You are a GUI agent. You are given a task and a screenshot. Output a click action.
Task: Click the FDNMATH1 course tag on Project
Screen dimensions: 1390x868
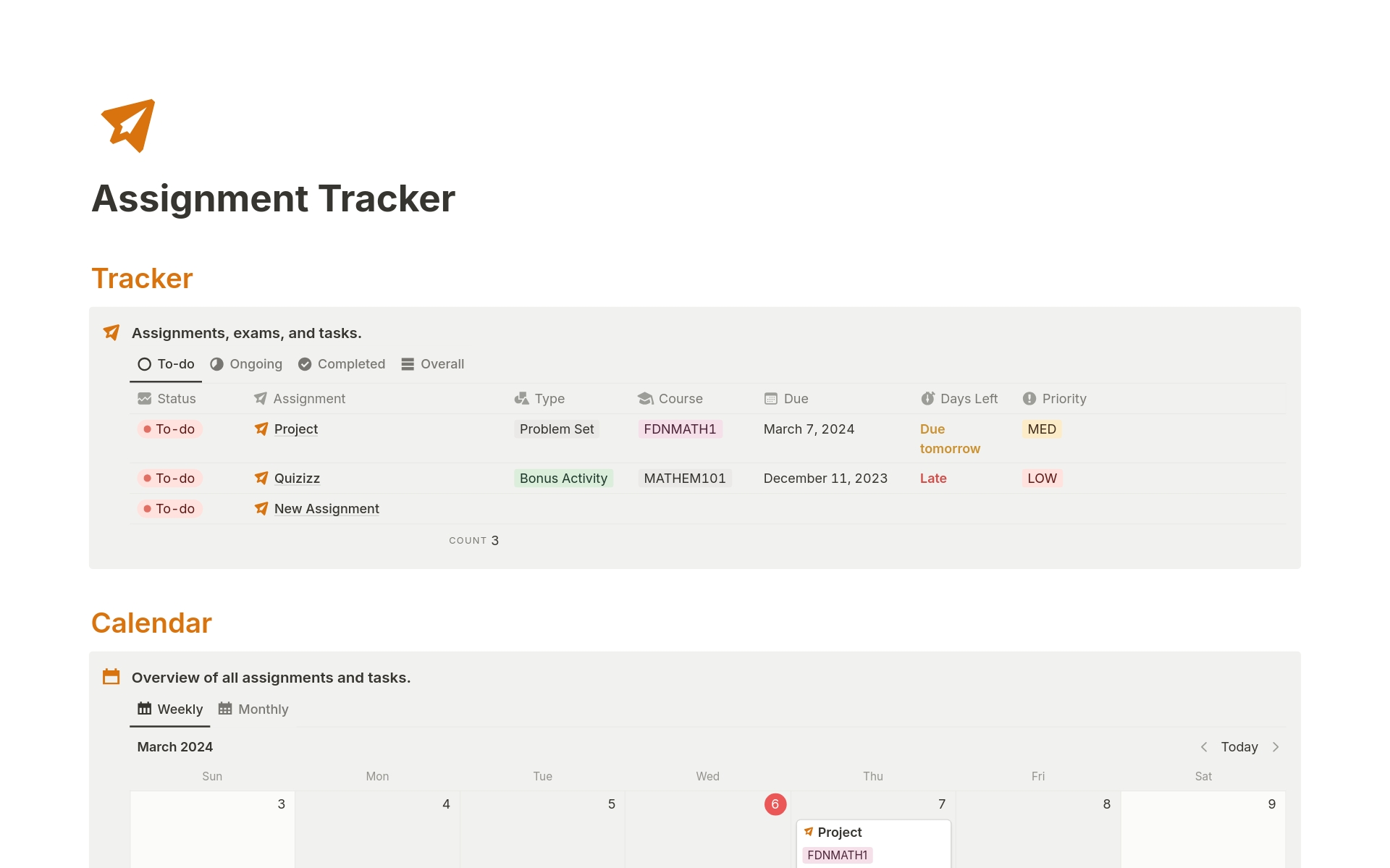pos(678,429)
